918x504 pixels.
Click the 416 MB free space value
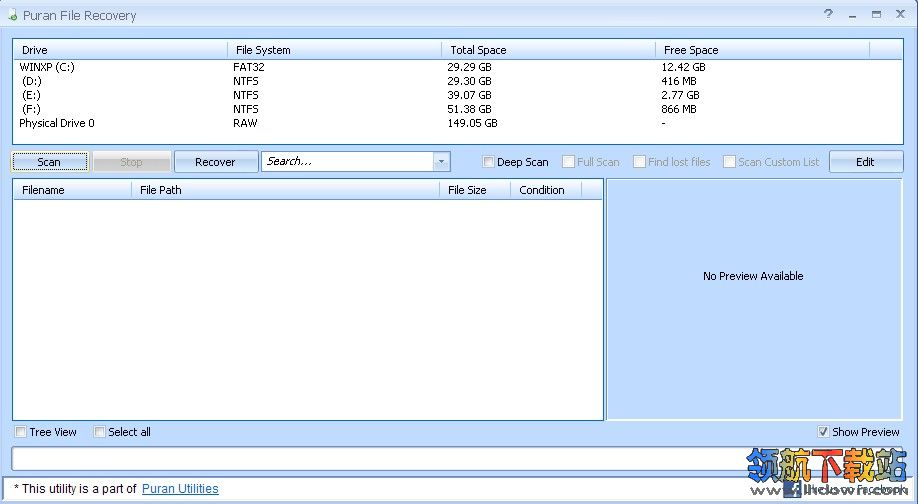[x=679, y=81]
